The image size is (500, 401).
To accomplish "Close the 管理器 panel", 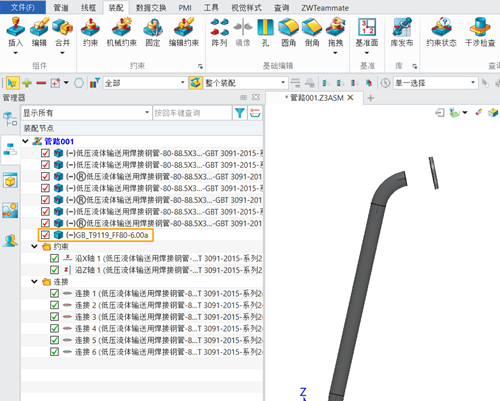I will coord(256,97).
